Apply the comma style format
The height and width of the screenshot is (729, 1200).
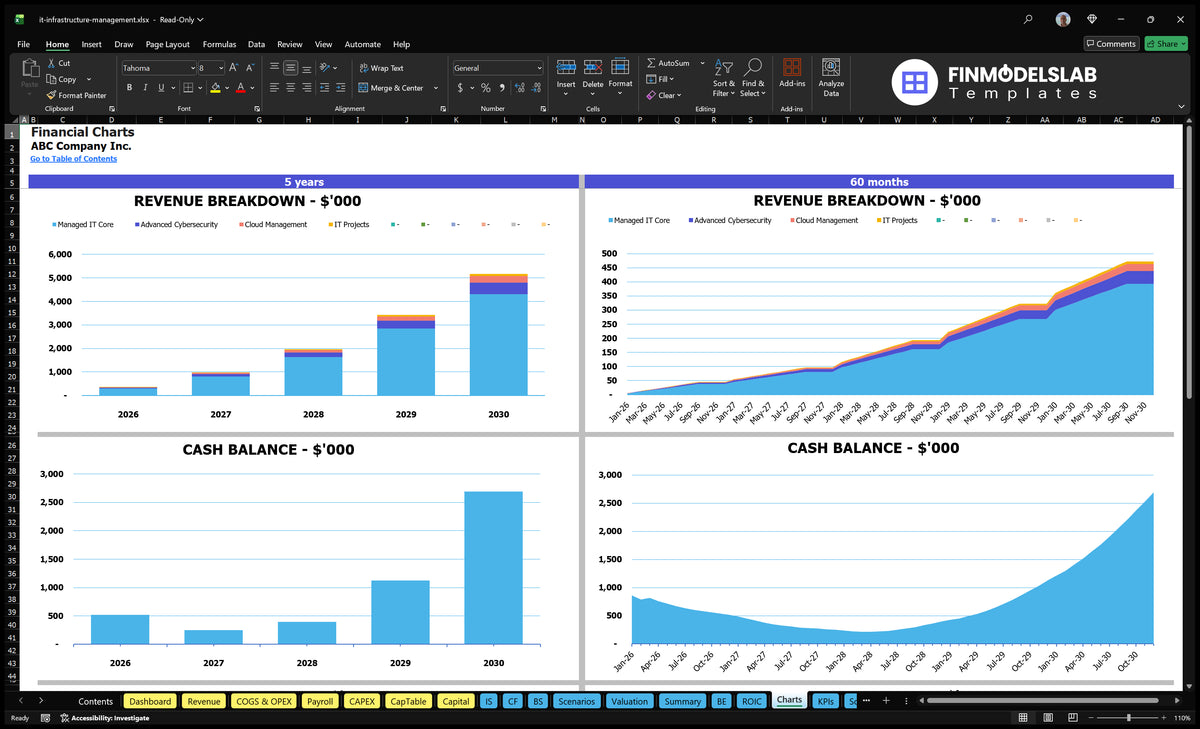(503, 88)
